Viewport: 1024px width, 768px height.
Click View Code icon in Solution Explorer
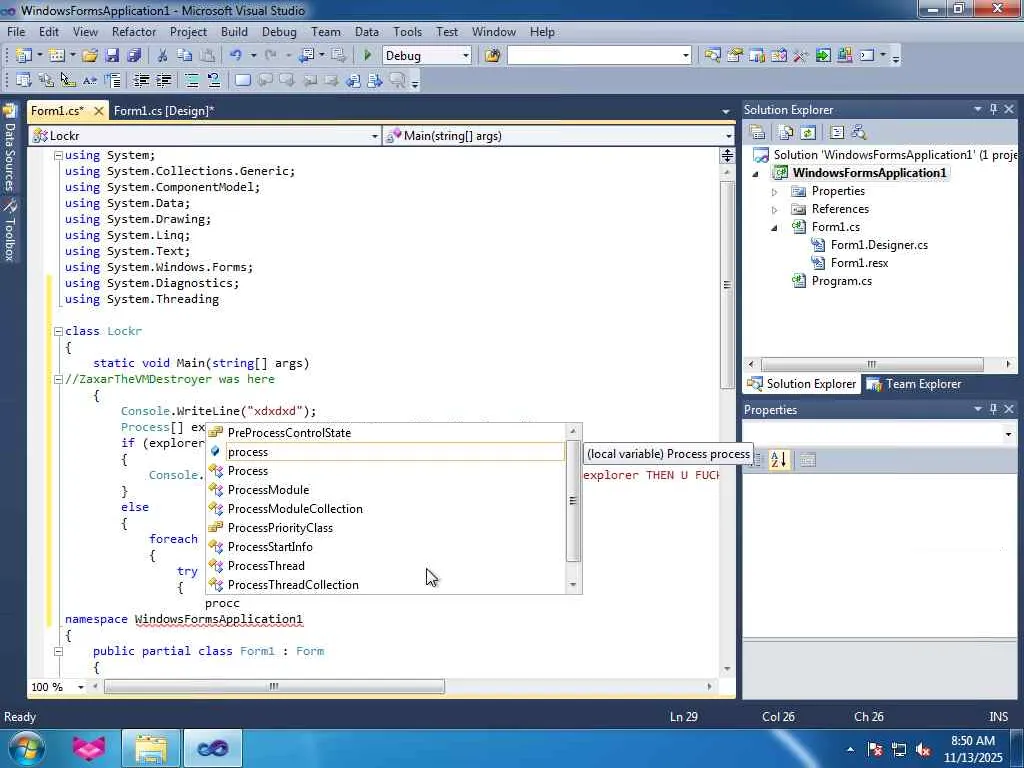coord(837,133)
